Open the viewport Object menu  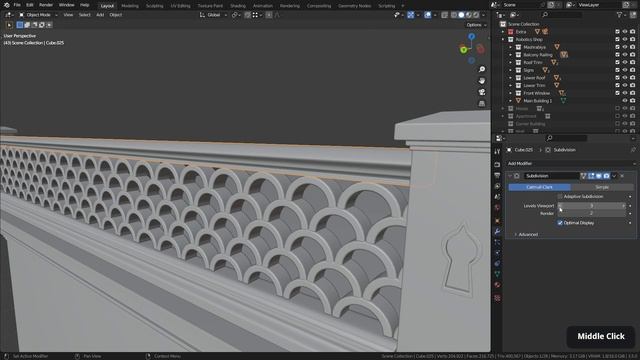tap(116, 15)
